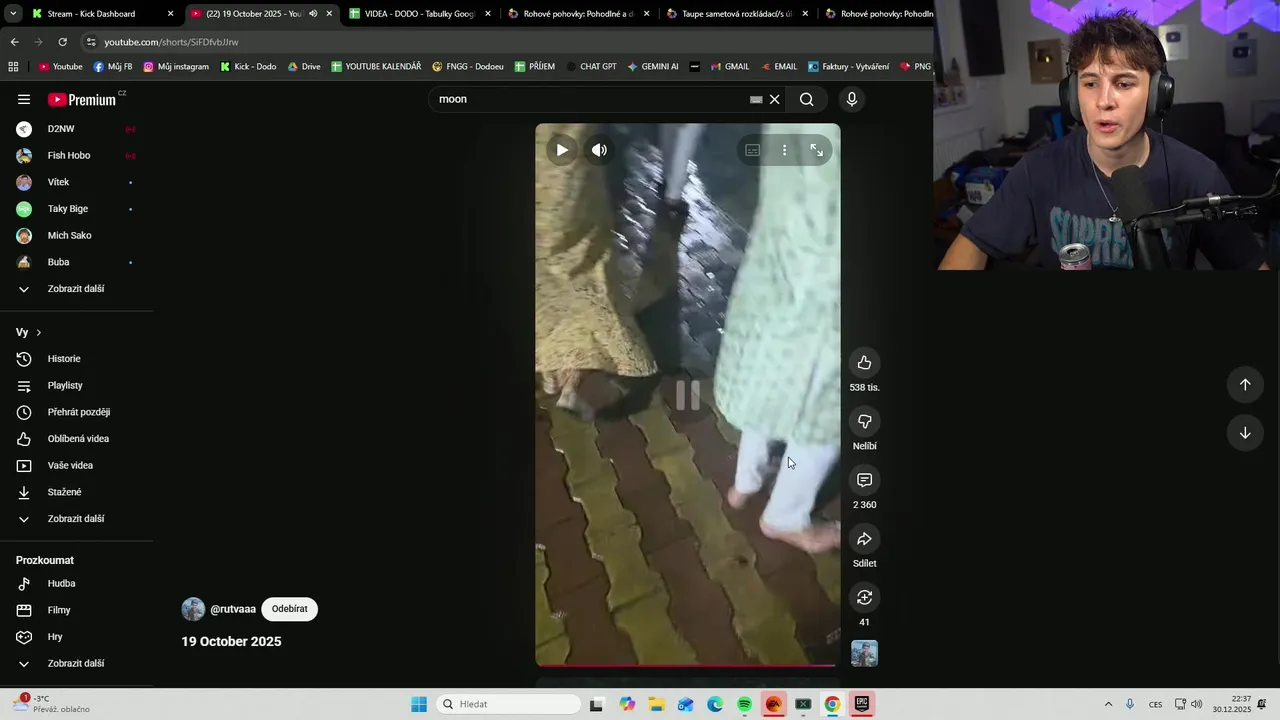Expand subscriptions with Zobrazit další
This screenshot has width=1280, height=720.
tap(76, 289)
